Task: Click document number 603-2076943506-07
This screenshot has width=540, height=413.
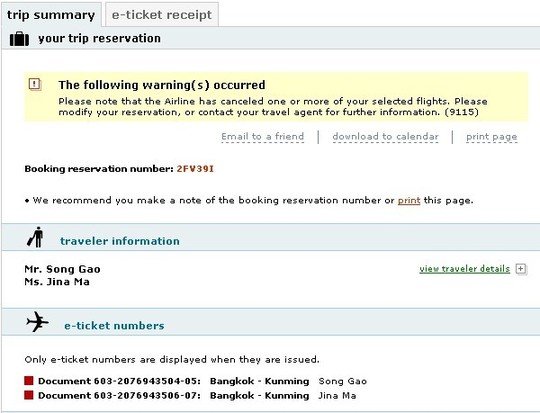Action: coord(146,395)
